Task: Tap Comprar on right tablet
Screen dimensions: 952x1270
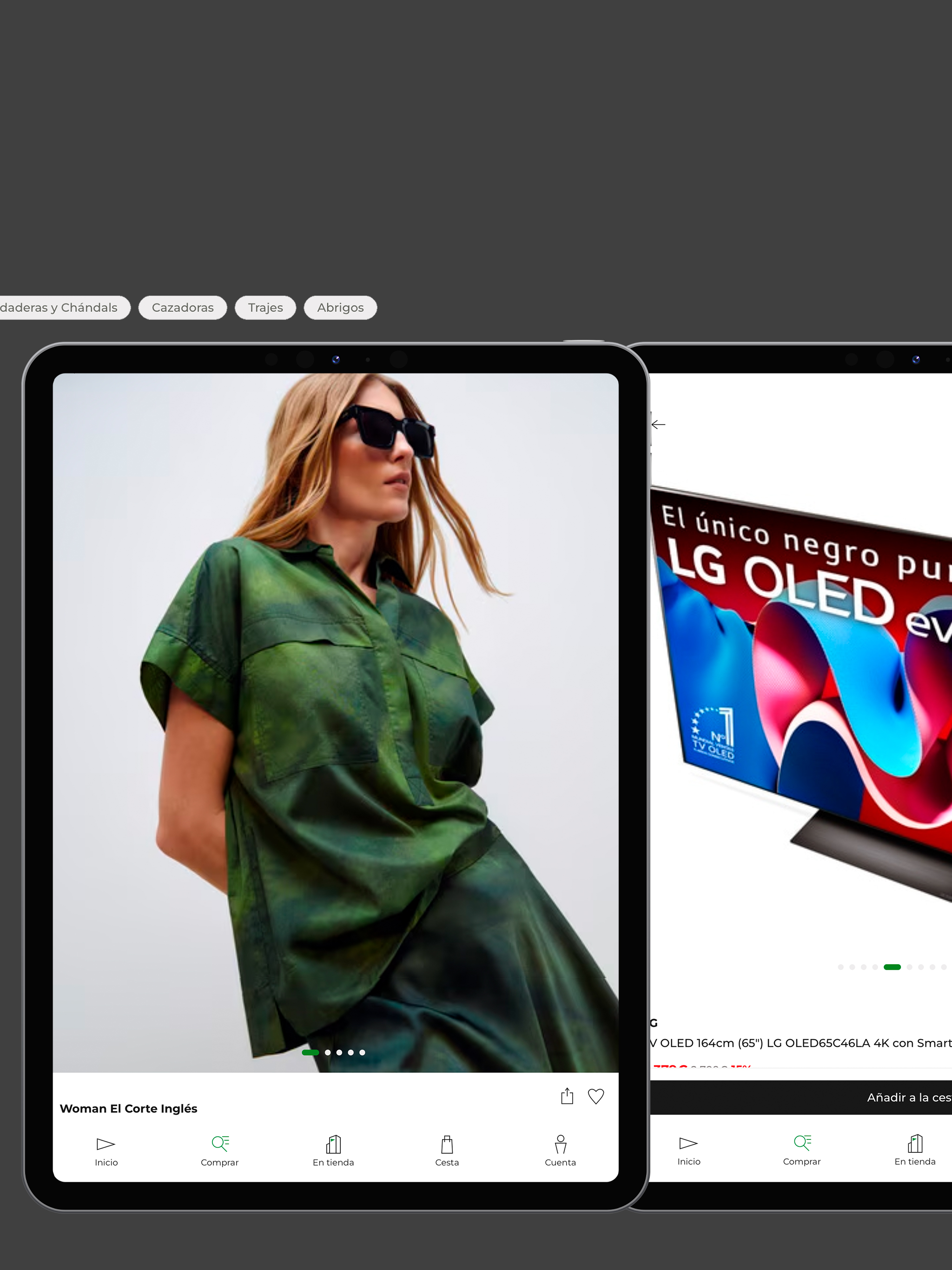Action: (x=801, y=1150)
